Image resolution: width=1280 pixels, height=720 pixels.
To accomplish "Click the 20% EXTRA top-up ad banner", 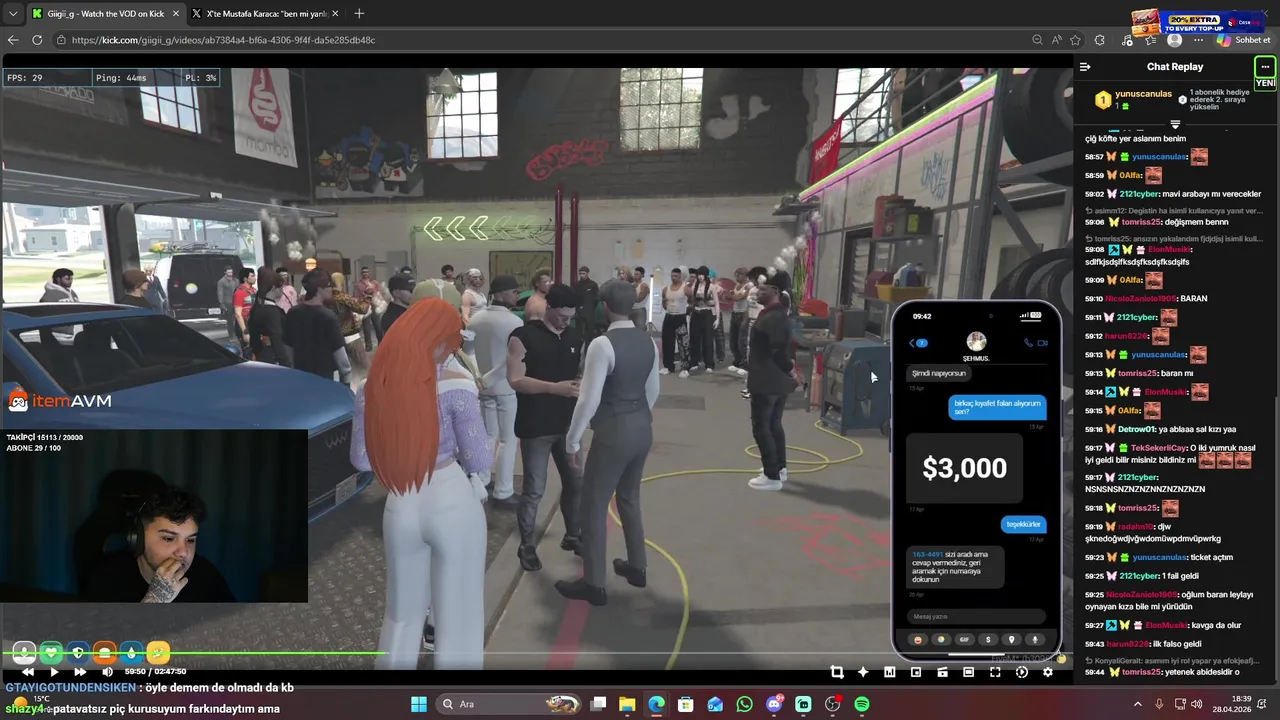I will 1198,21.
